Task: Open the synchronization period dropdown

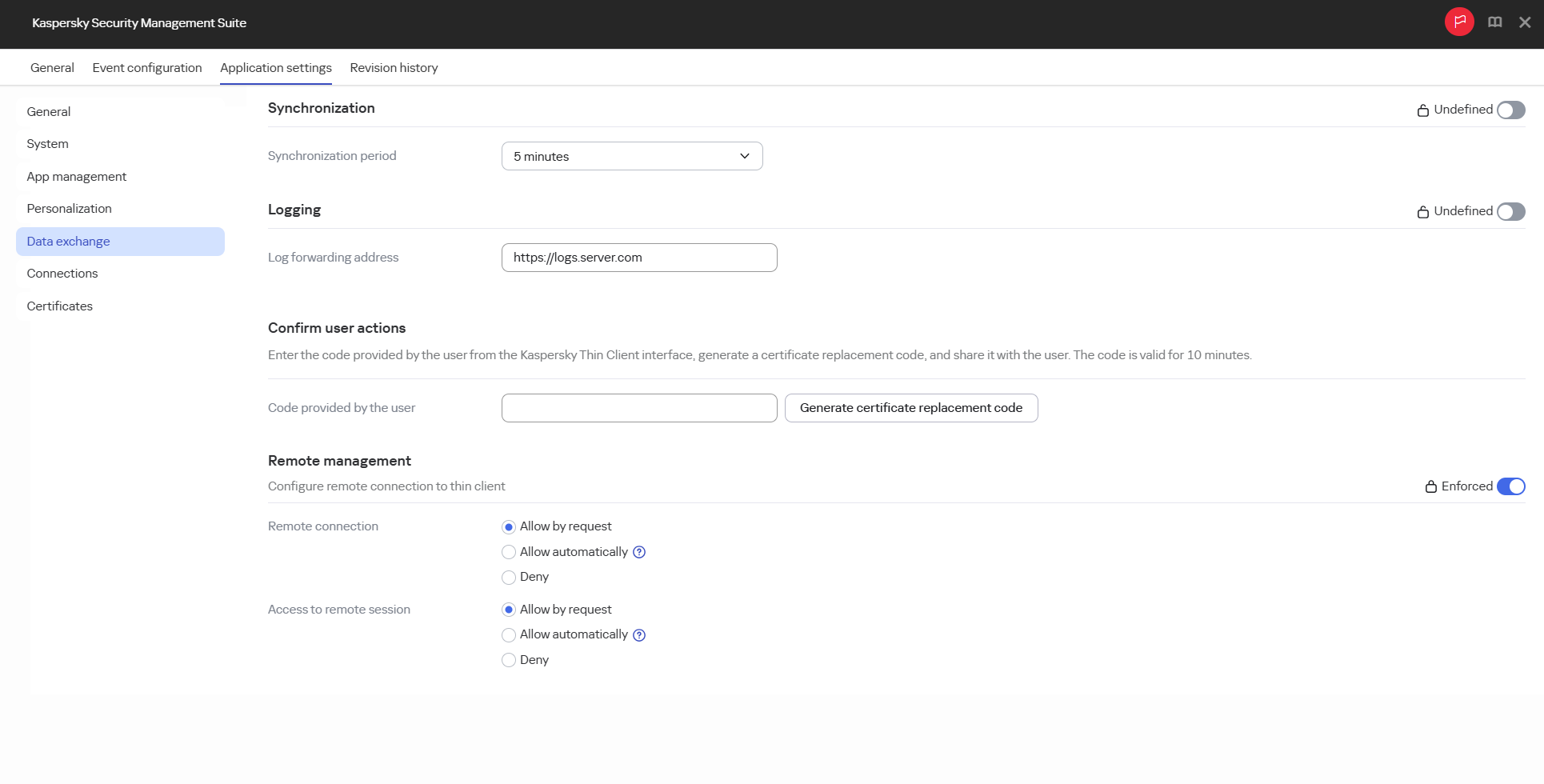Action: (631, 156)
